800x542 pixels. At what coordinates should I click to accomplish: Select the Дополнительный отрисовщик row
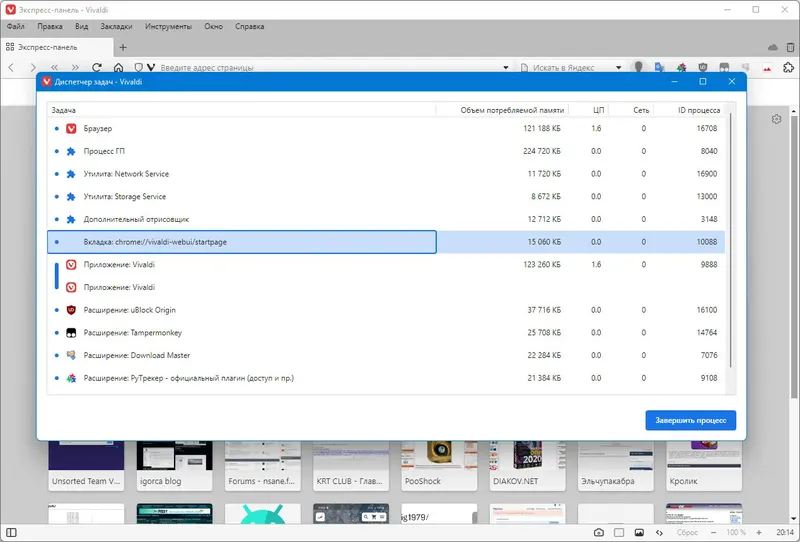click(x=386, y=219)
